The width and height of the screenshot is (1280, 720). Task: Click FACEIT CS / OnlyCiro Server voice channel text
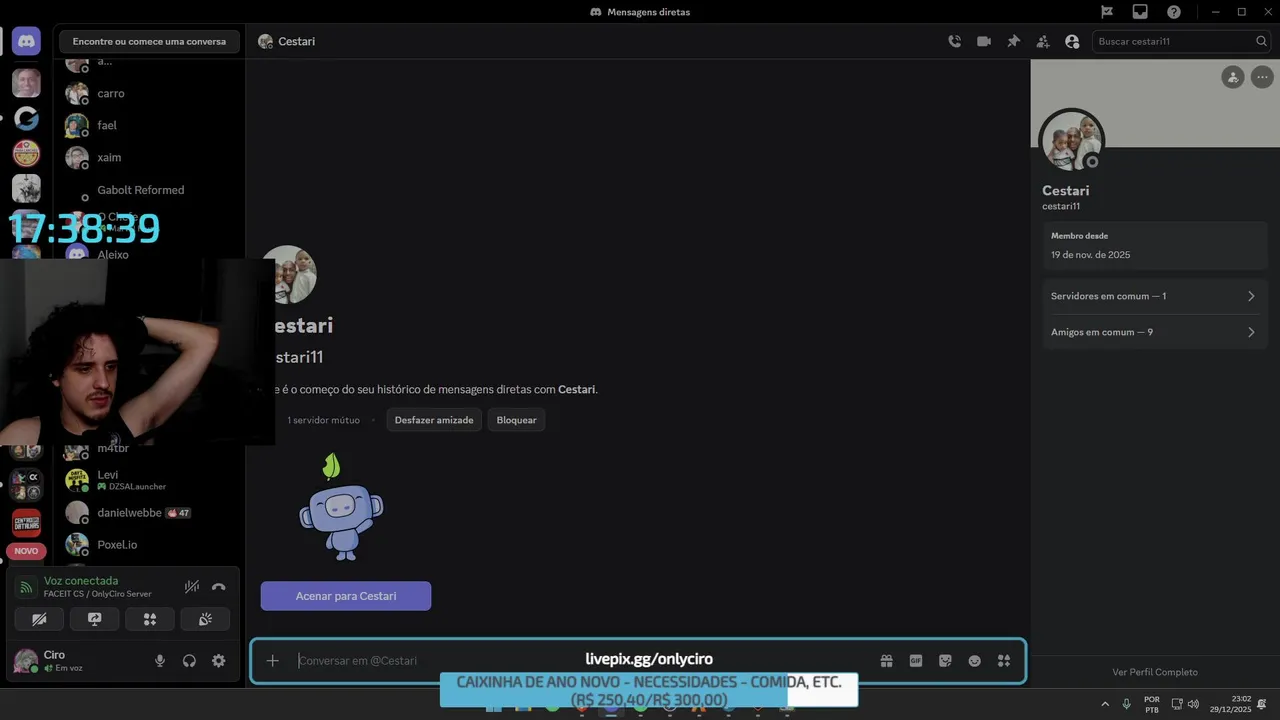pos(98,594)
